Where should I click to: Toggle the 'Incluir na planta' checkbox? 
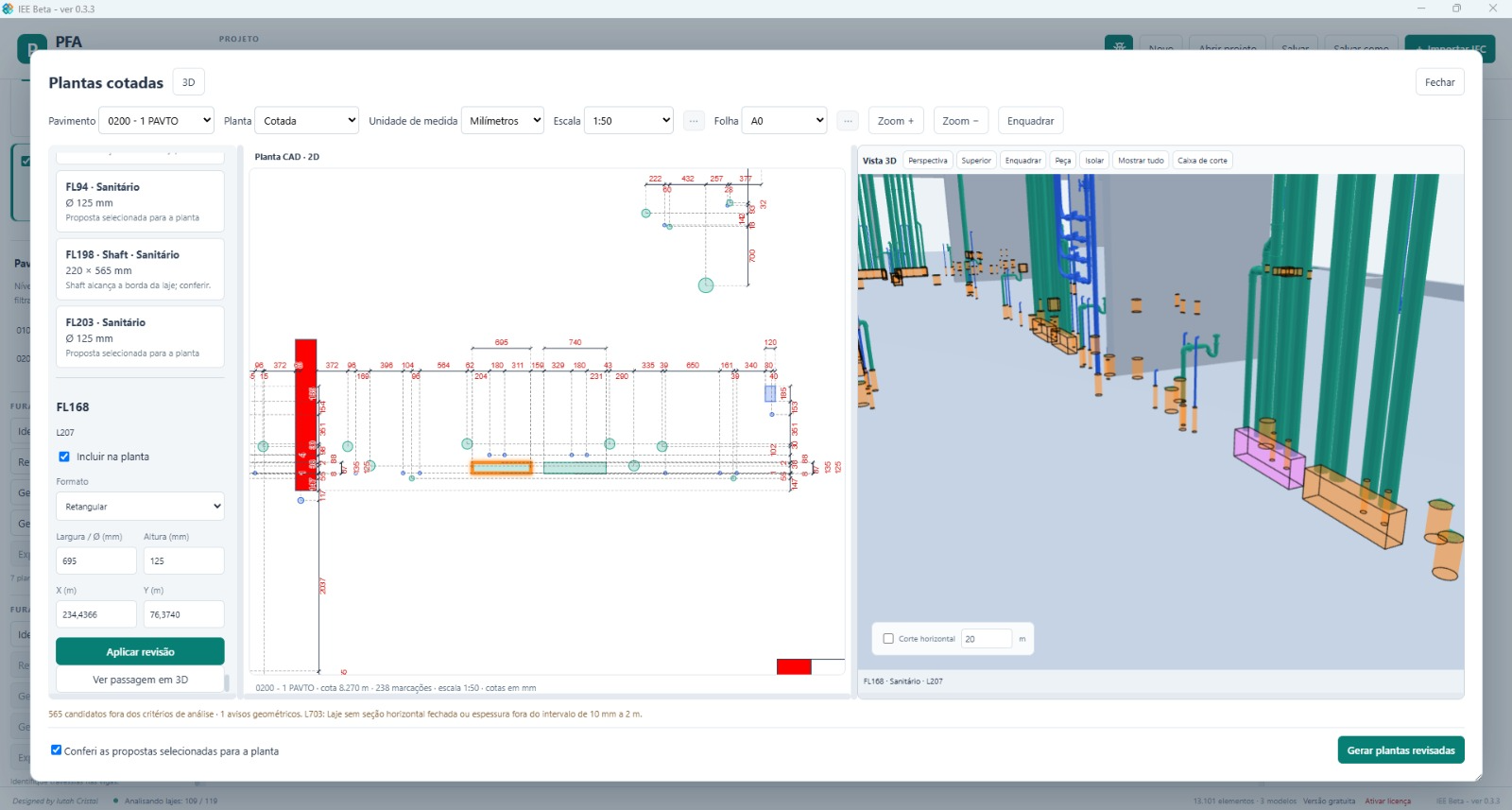[64, 457]
